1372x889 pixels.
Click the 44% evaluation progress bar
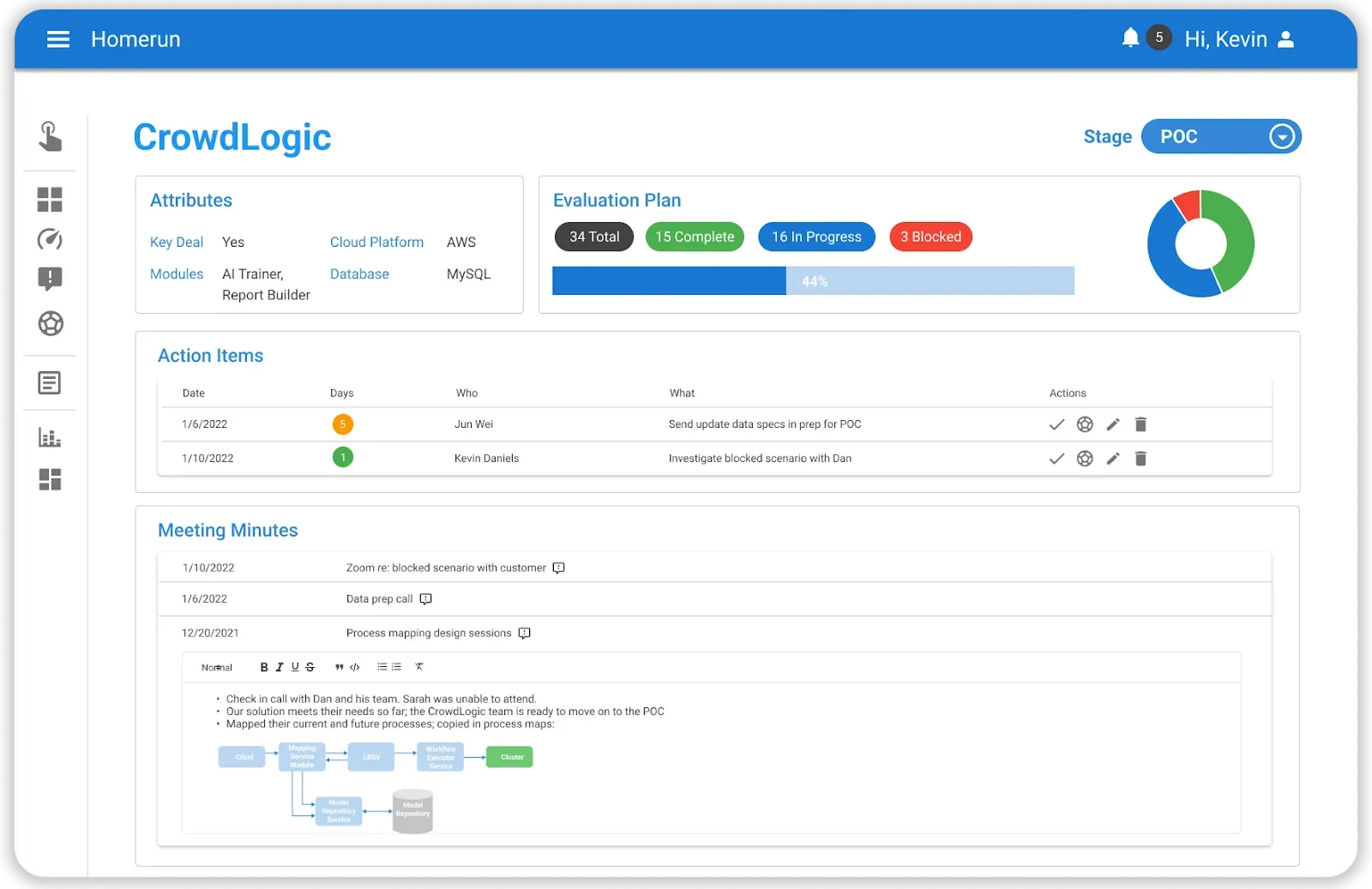[x=813, y=281]
